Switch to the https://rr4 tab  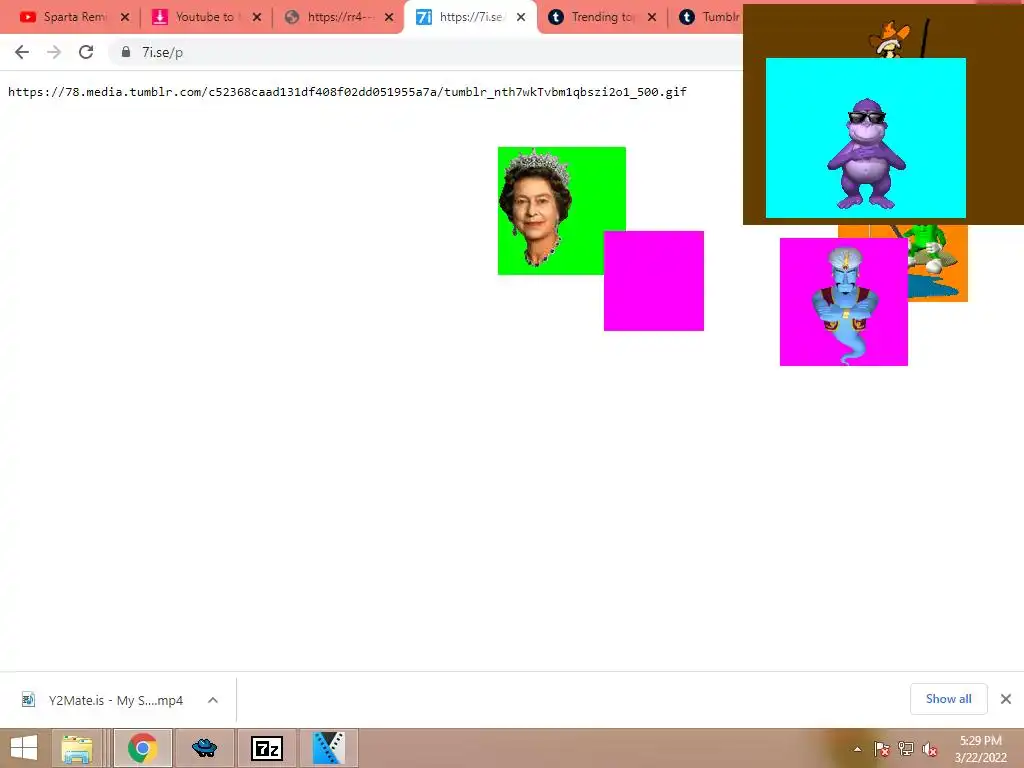coord(338,17)
